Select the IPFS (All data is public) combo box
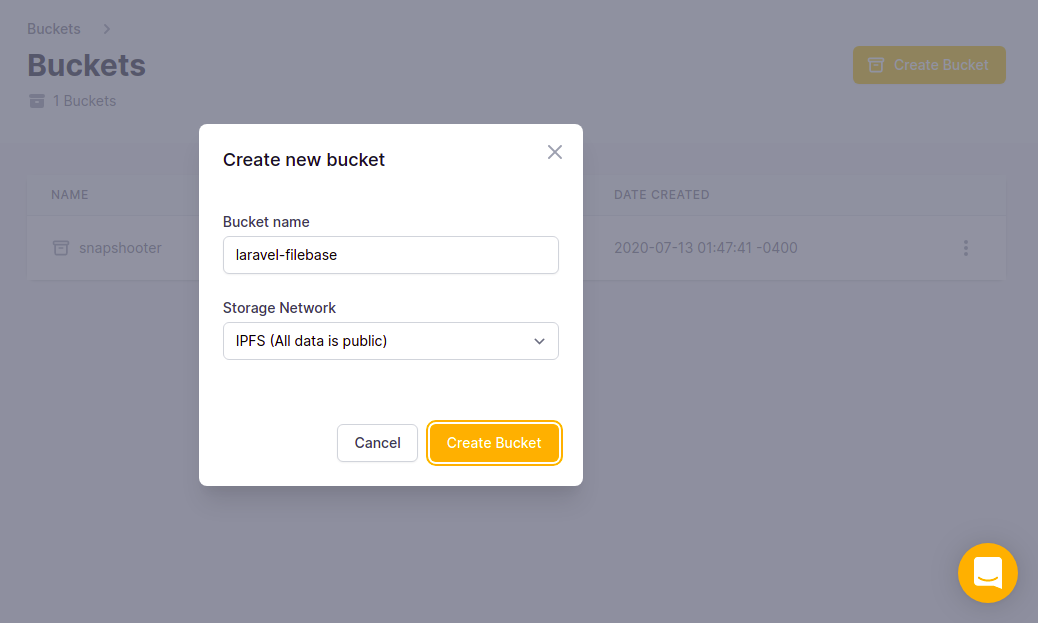1038x623 pixels. pos(391,341)
